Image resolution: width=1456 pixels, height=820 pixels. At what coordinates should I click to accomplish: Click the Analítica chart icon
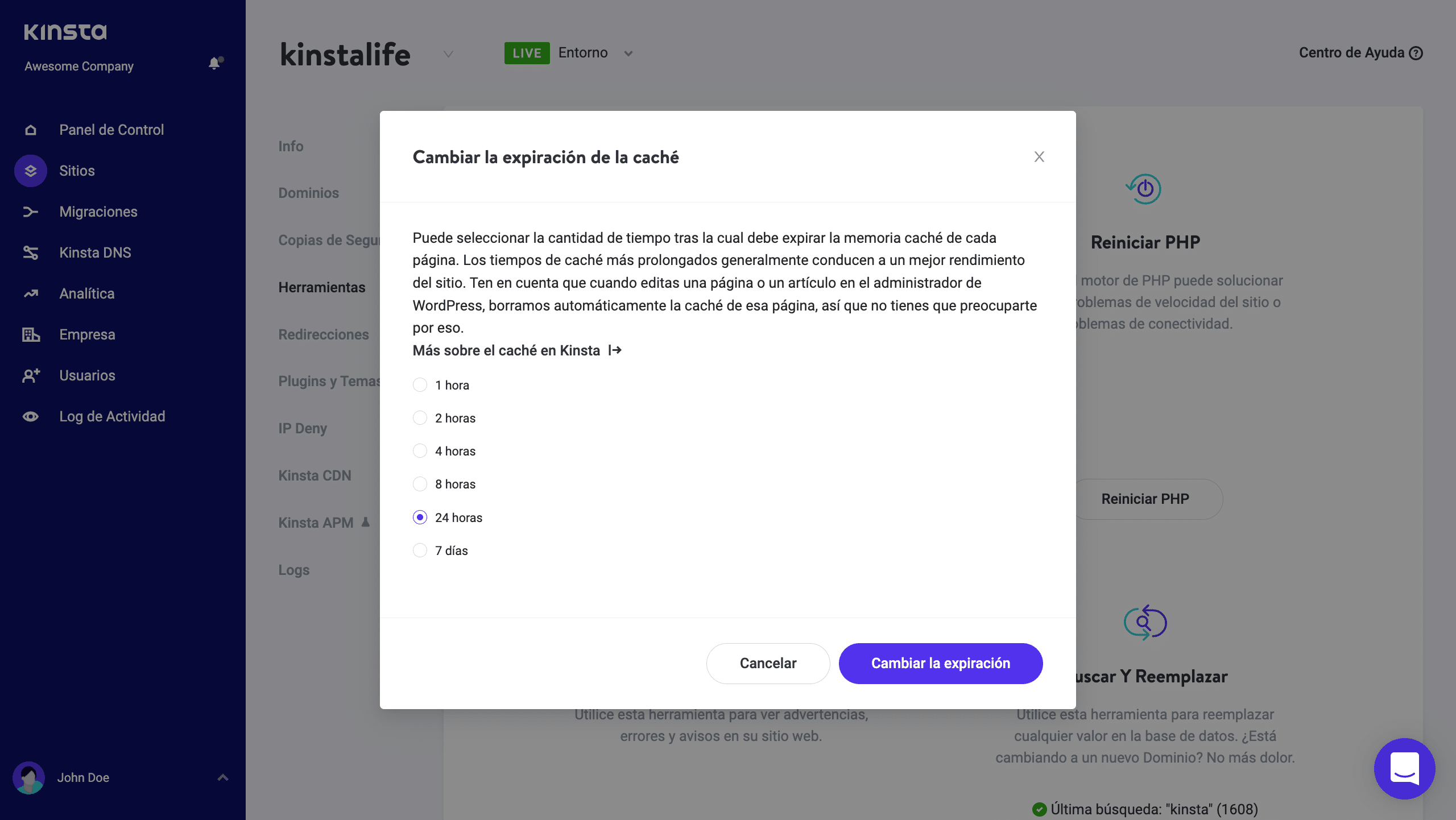31,294
